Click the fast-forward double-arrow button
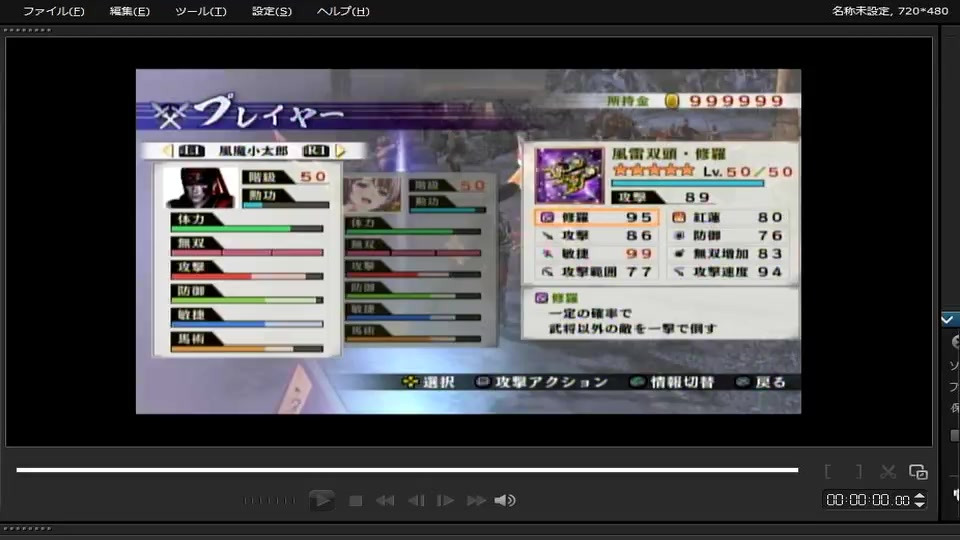The height and width of the screenshot is (540, 960). coord(476,501)
